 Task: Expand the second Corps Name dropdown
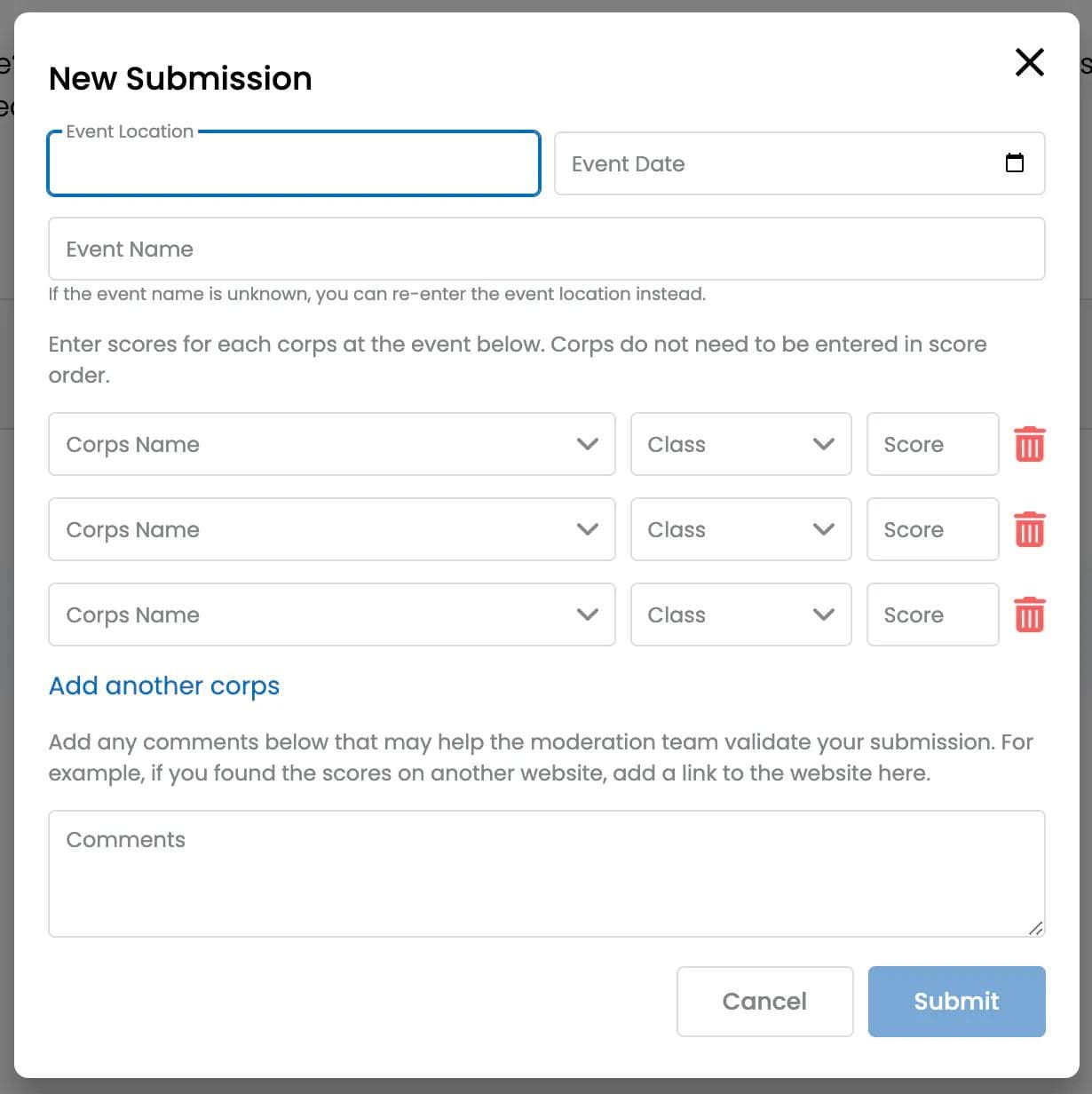pyautogui.click(x=332, y=529)
